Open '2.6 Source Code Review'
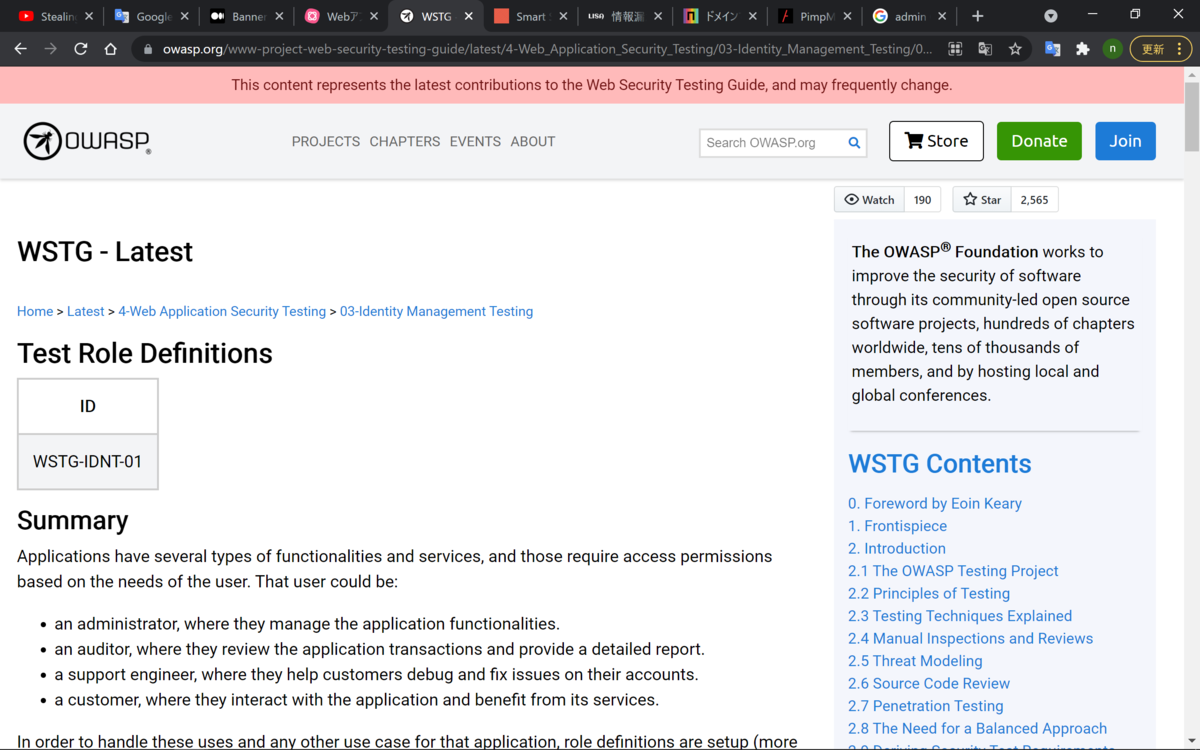Screen dimensions: 1200x750 pyautogui.click(x=929, y=683)
